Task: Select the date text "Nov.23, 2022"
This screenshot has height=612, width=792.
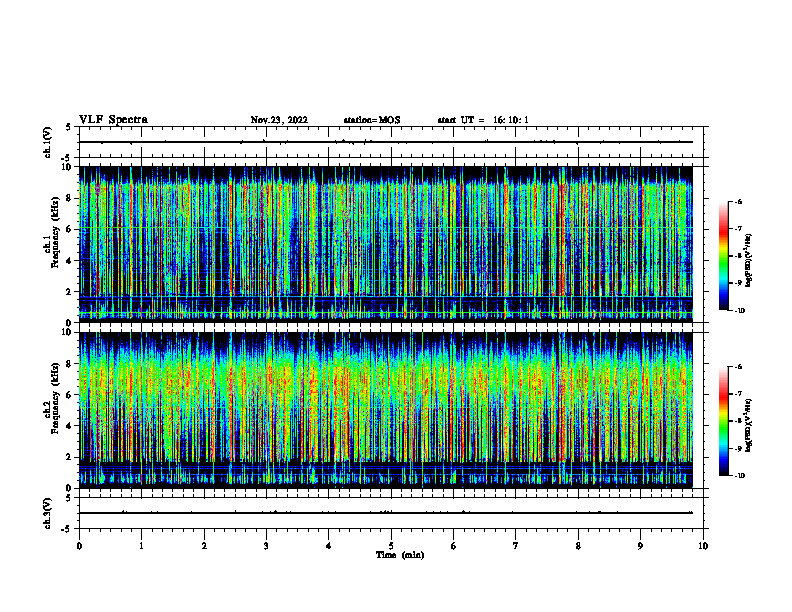Action: [x=279, y=120]
